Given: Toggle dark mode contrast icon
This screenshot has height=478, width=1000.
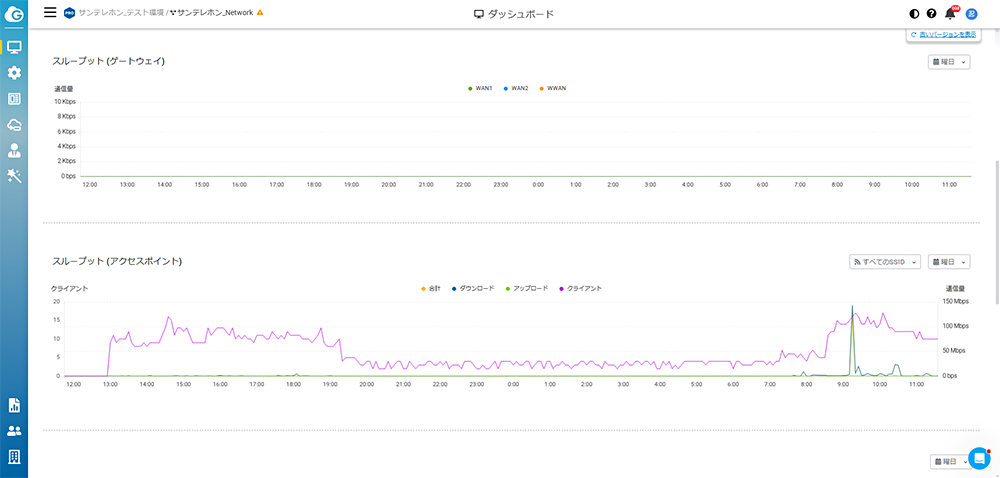Looking at the screenshot, I should (915, 13).
